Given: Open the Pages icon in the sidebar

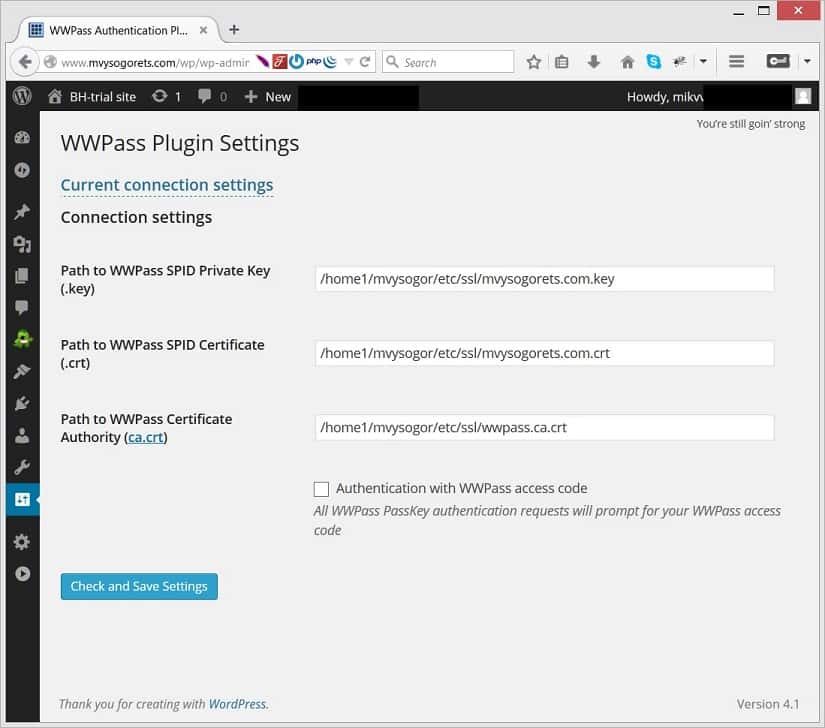Looking at the screenshot, I should coord(22,275).
